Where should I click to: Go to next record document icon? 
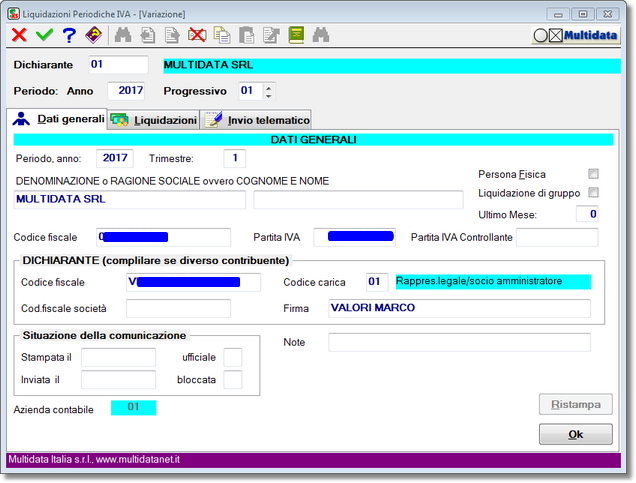pos(172,35)
